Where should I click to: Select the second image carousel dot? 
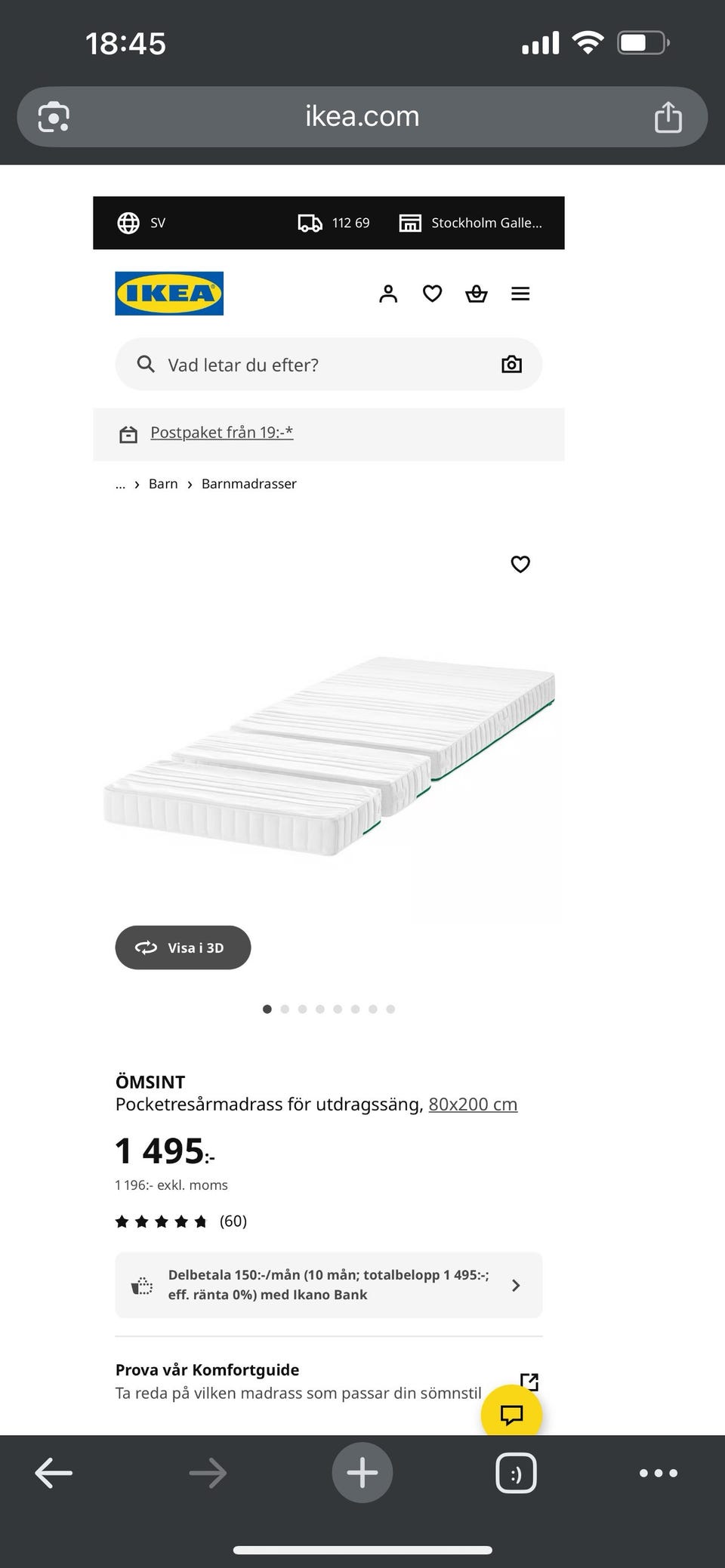(x=285, y=1009)
